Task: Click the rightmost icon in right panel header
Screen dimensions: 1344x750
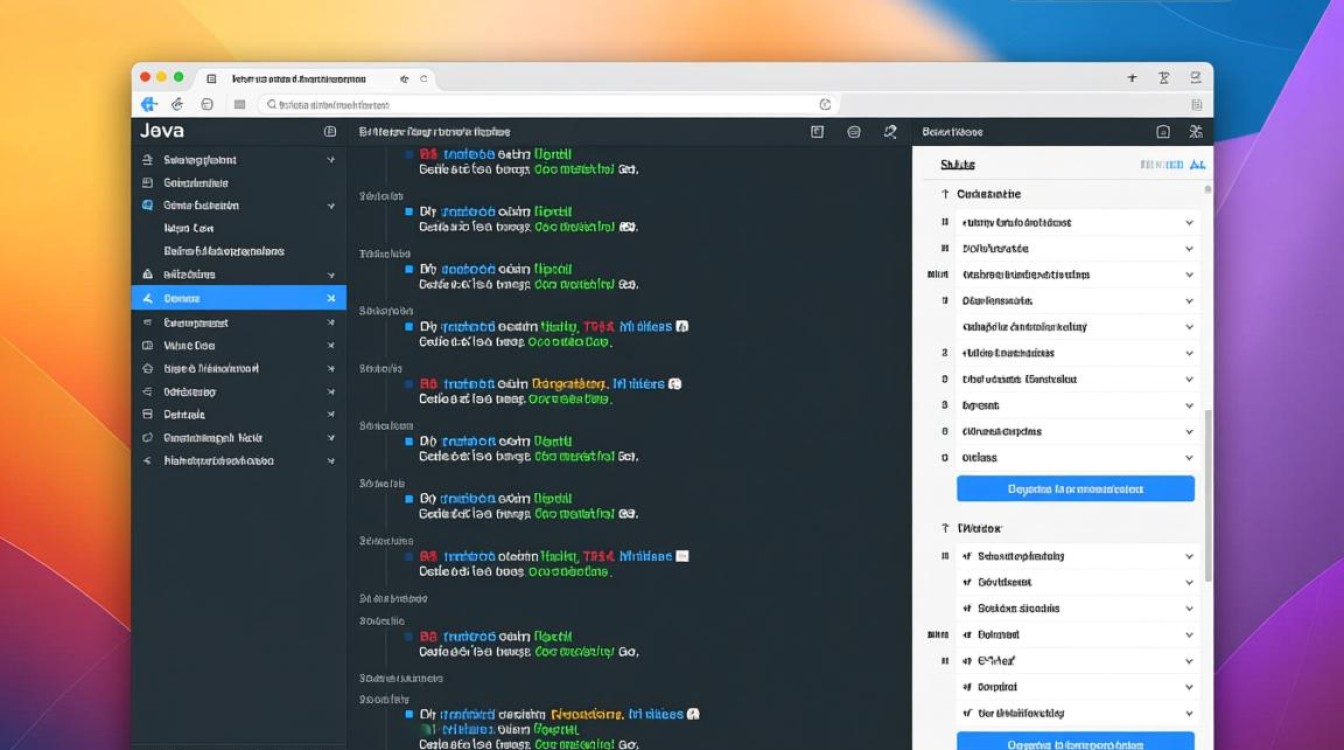Action: tap(1195, 132)
